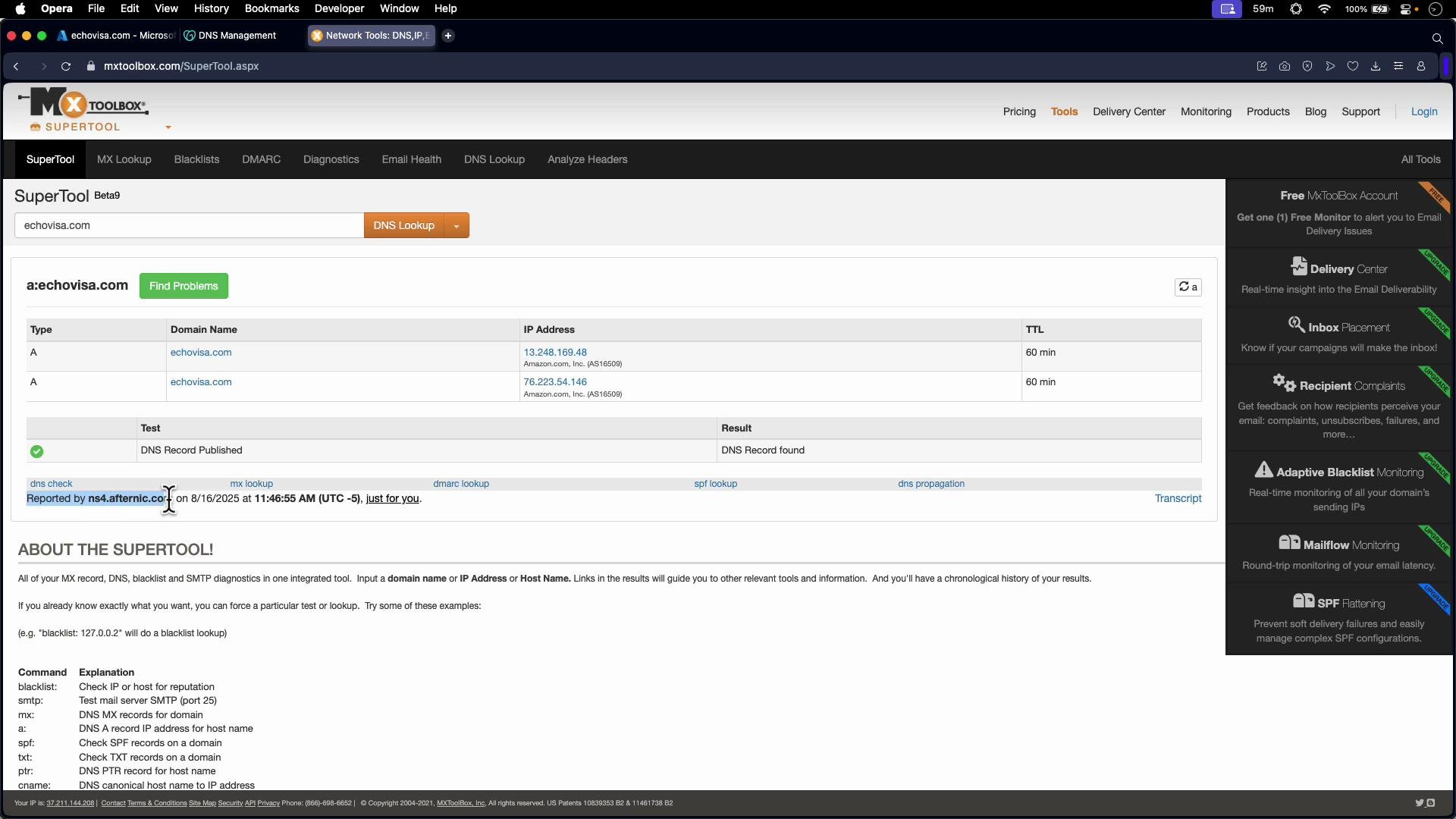Click the orange DNS Lookup button

(404, 226)
